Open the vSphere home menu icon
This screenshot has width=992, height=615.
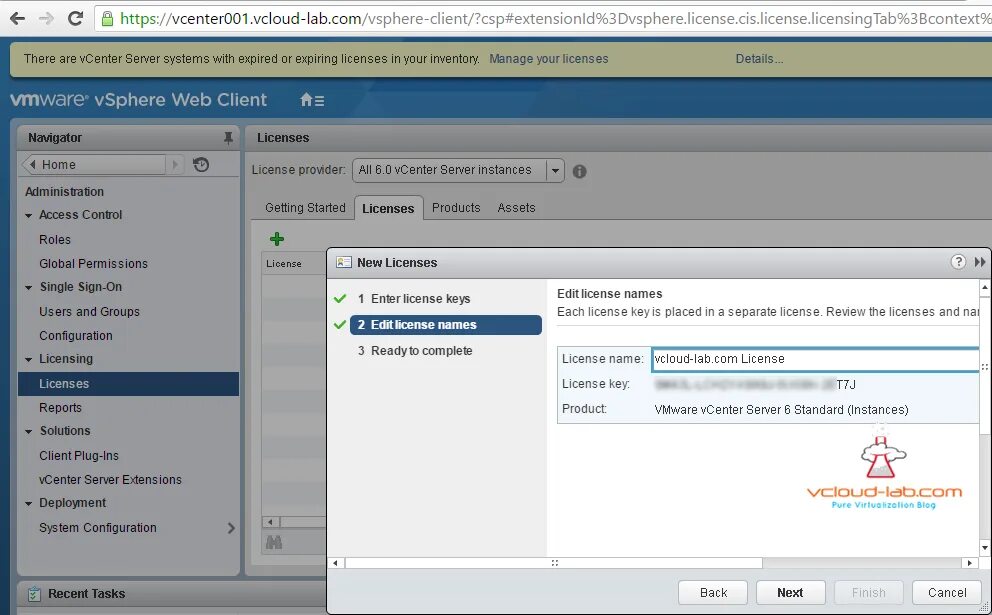click(x=312, y=100)
